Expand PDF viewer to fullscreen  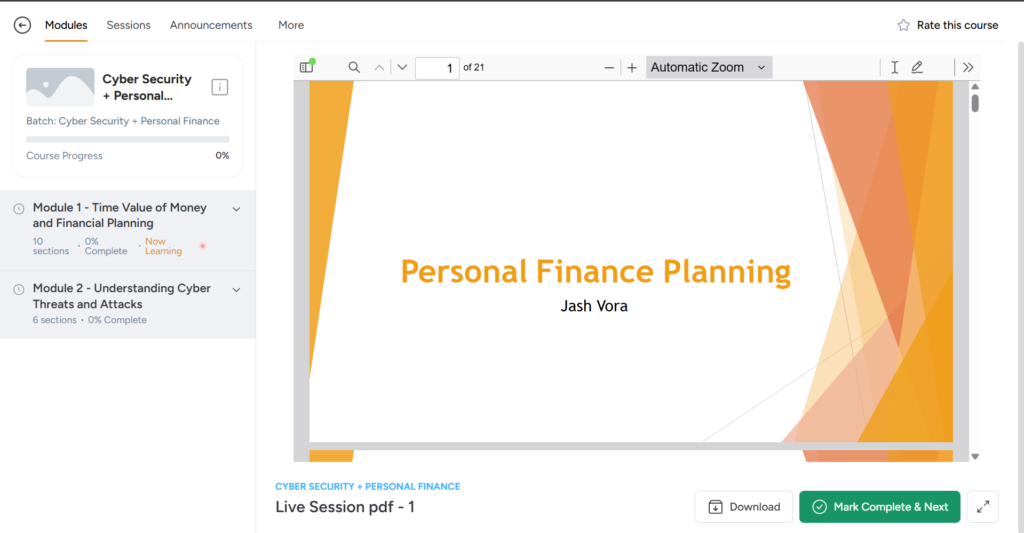(x=983, y=507)
